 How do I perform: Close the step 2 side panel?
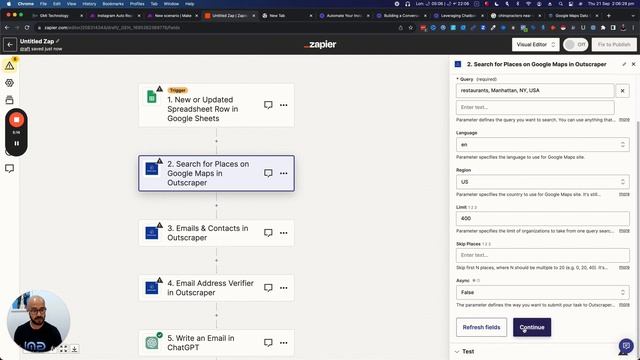click(x=633, y=64)
